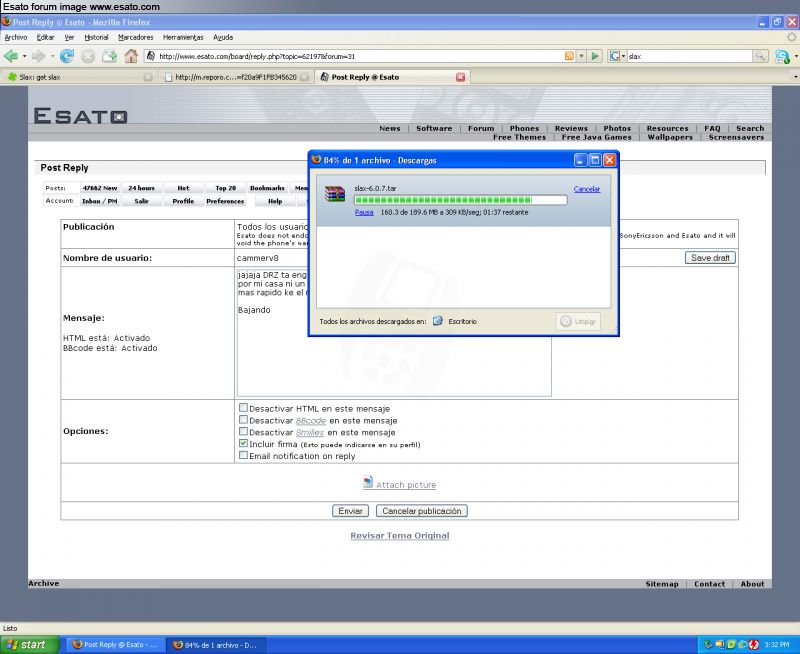Screen dimensions: 800x654
Task: Click the search magnifier icon
Action: click(760, 56)
